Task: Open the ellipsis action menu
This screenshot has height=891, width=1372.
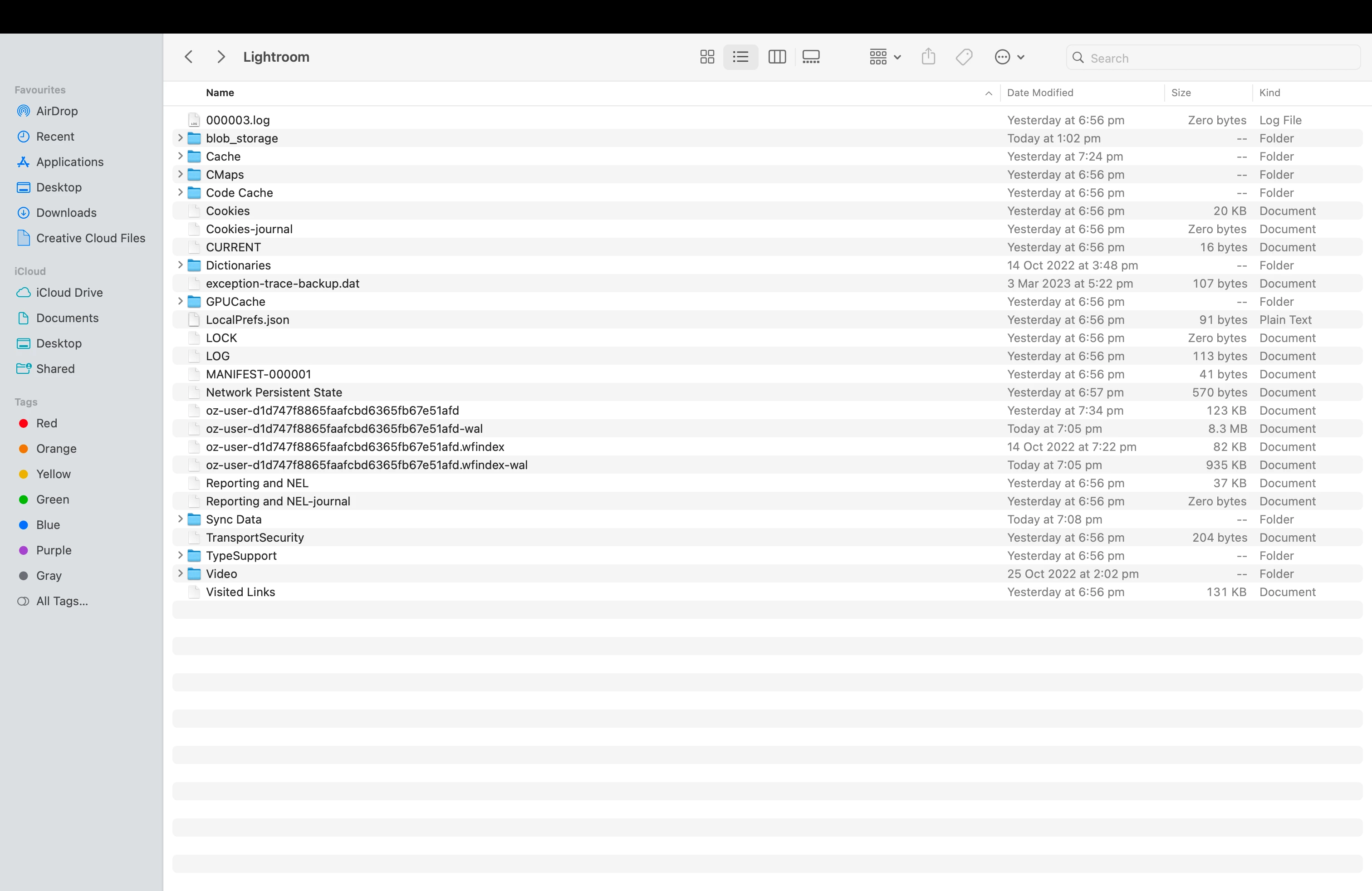Action: [x=1009, y=57]
